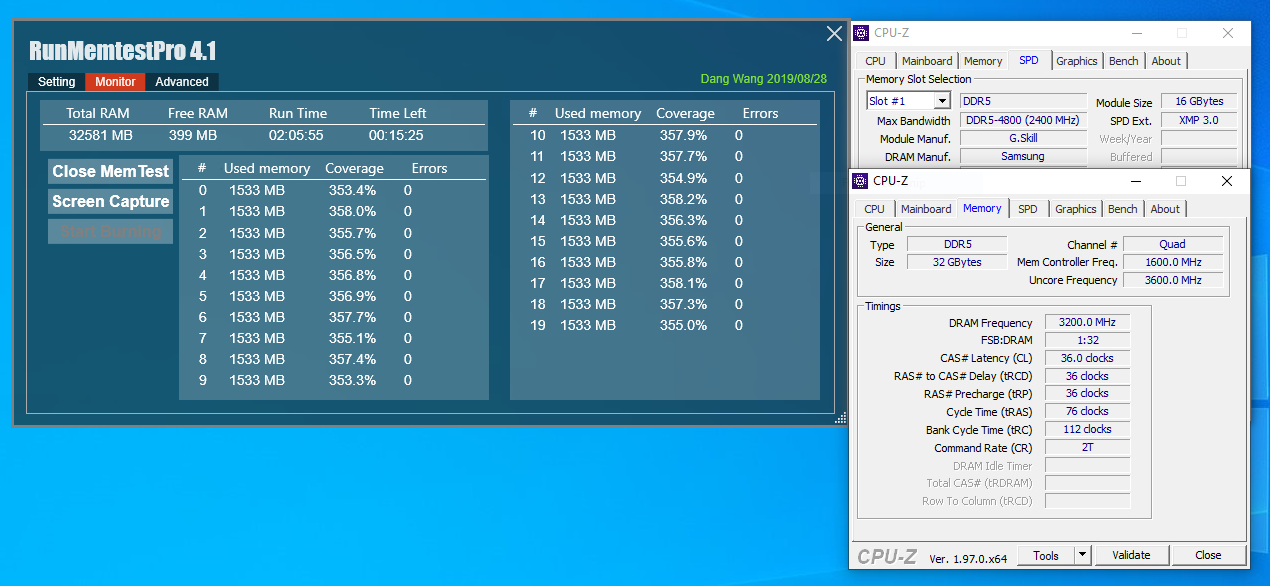Image resolution: width=1270 pixels, height=586 pixels.
Task: Click the coverage value 355.0% for thread 19
Action: (684, 325)
